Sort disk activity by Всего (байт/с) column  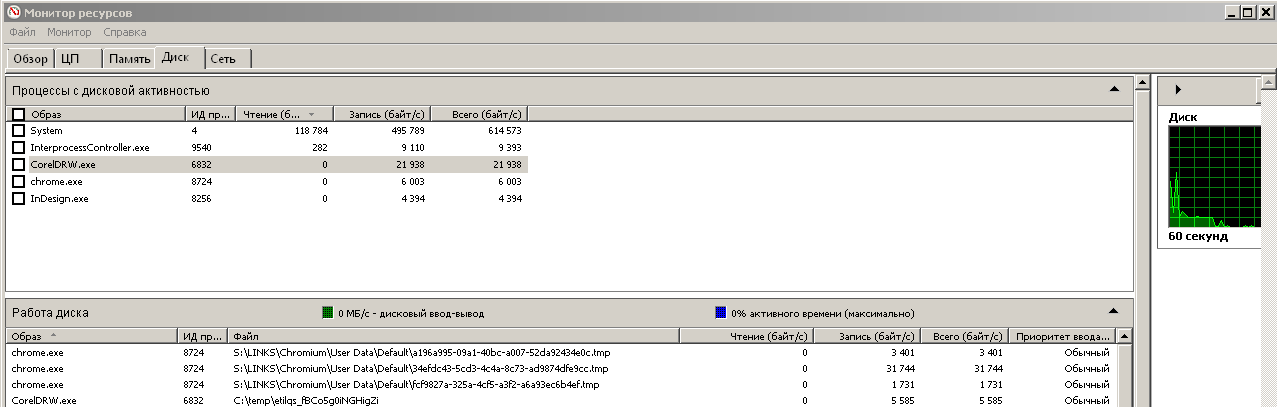[964, 336]
